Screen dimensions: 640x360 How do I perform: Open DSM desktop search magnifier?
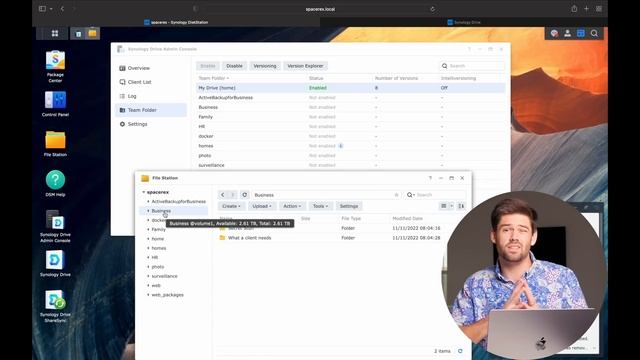click(594, 33)
